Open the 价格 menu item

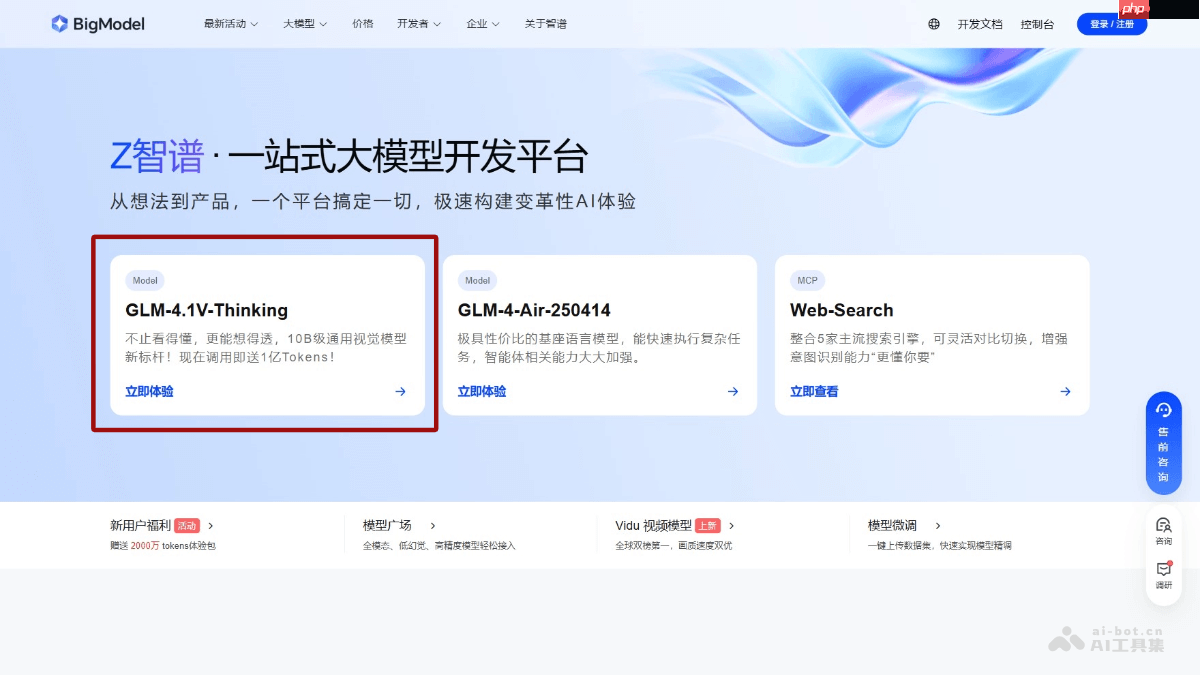pyautogui.click(x=363, y=24)
